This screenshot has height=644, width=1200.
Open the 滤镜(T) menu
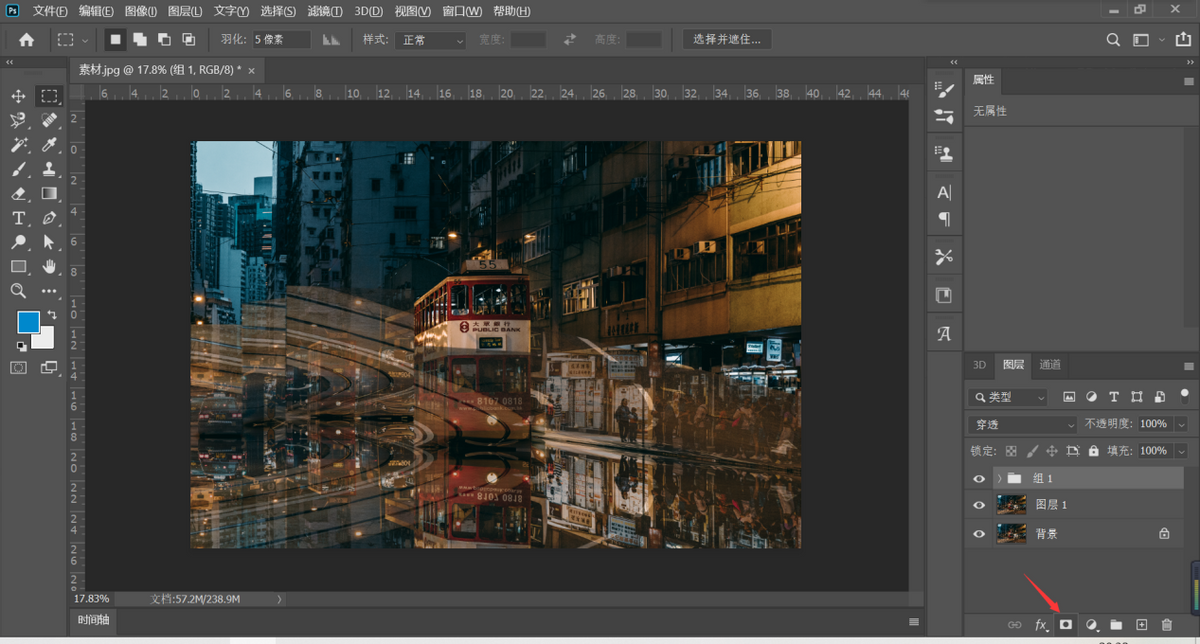[x=325, y=11]
